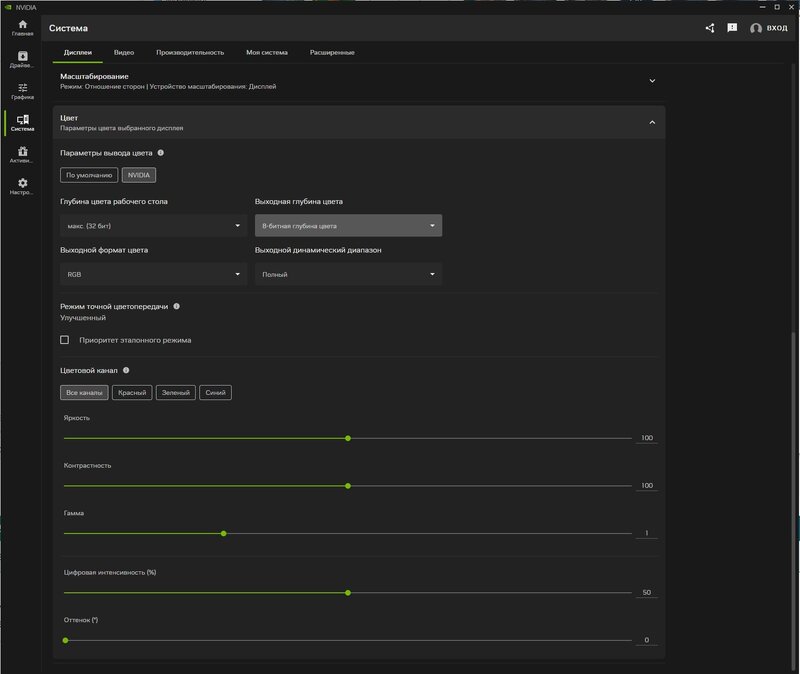Click the Оттенок slider handle
The image size is (800, 674).
65,640
